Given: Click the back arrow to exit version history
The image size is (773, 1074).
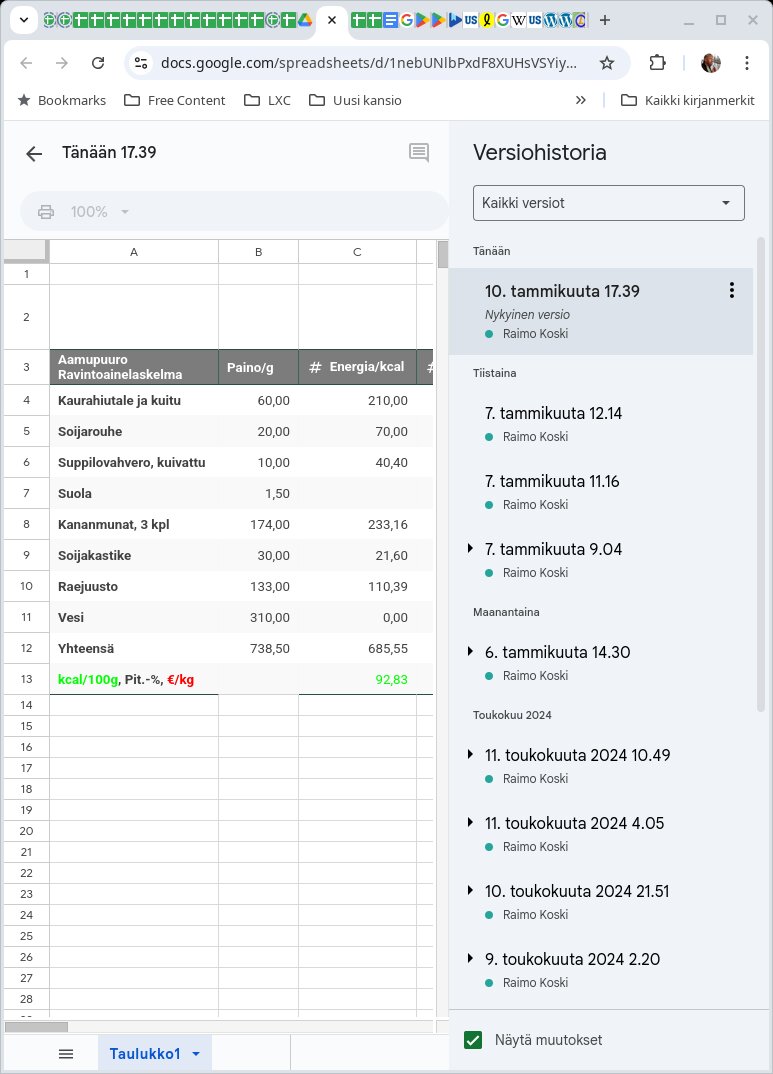Looking at the screenshot, I should pyautogui.click(x=34, y=153).
